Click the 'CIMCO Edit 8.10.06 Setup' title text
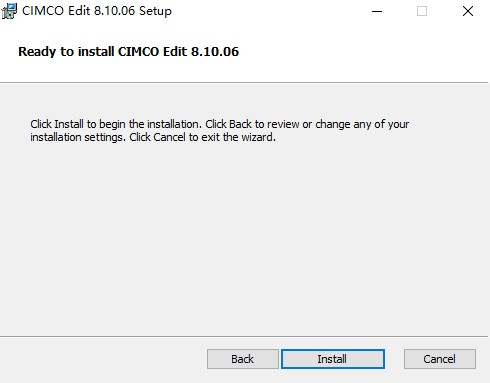The height and width of the screenshot is (383, 490). [x=97, y=11]
